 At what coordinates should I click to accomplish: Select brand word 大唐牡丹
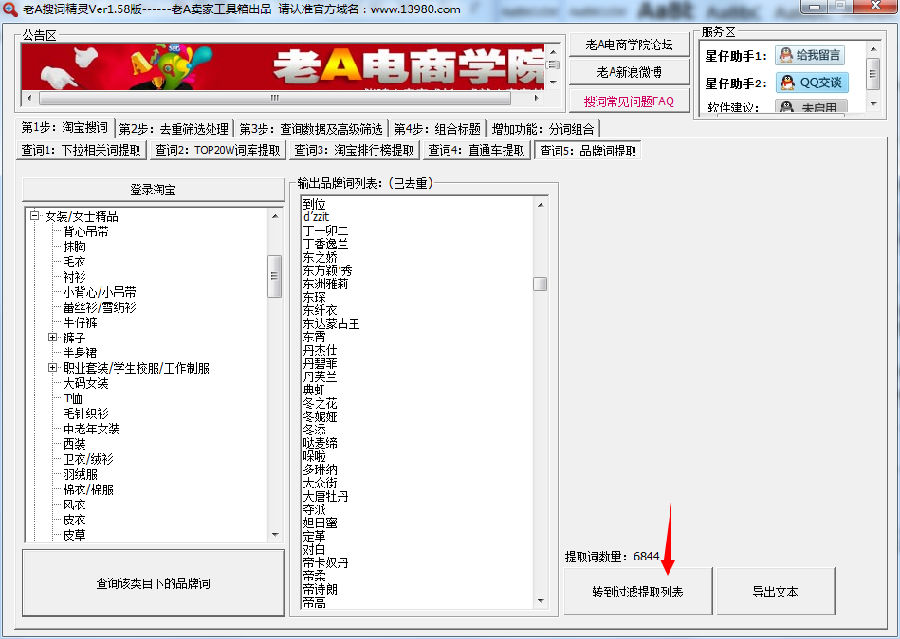[x=325, y=496]
